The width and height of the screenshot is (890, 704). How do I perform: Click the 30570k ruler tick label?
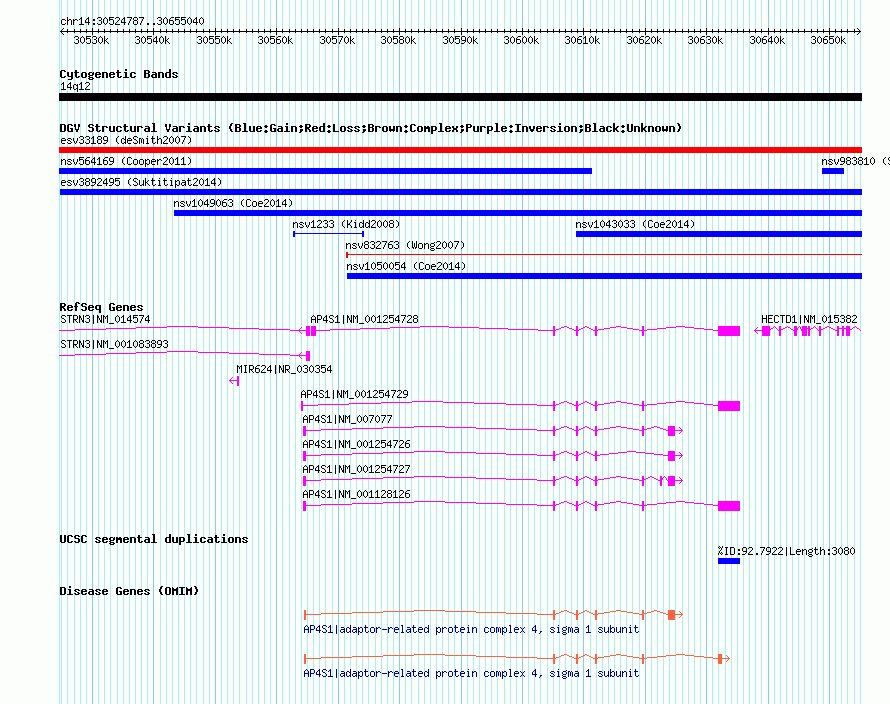click(x=337, y=40)
